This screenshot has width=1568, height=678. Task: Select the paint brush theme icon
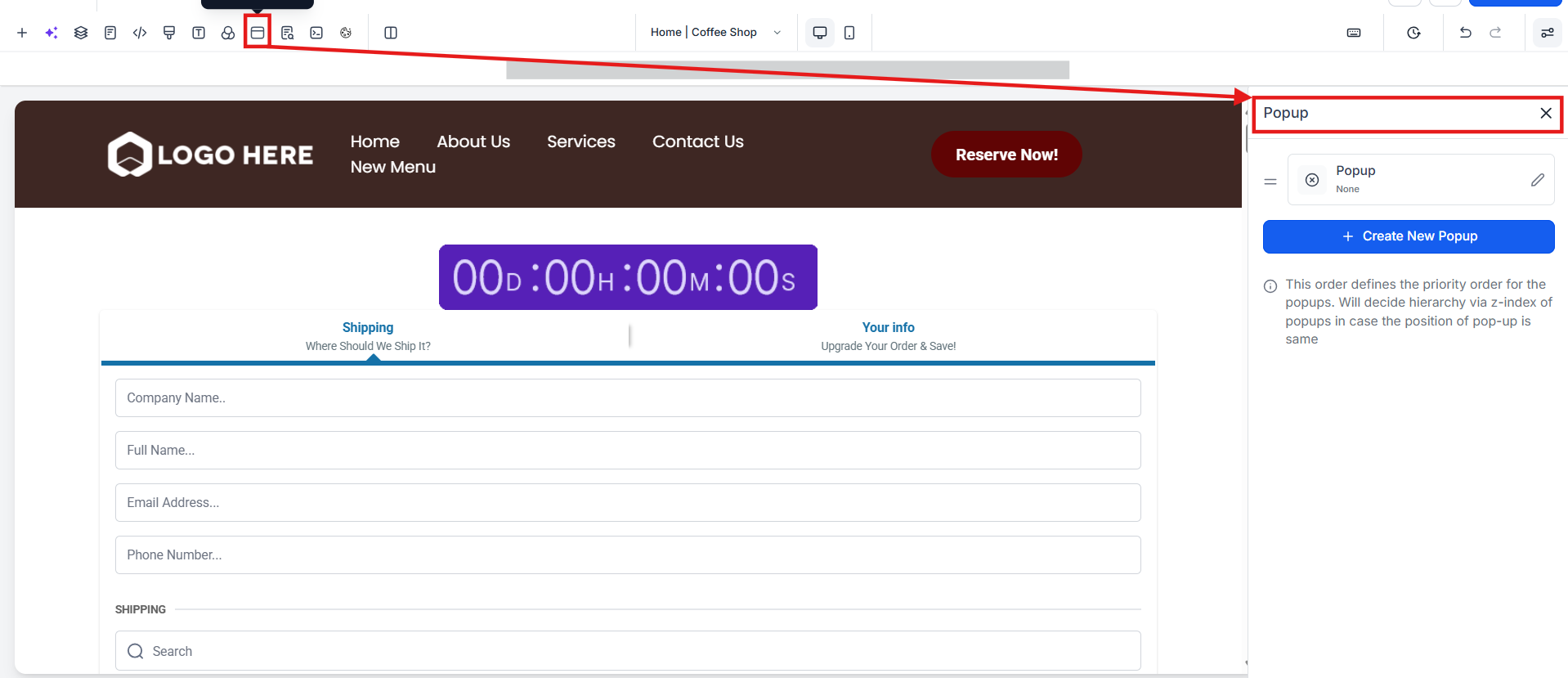click(169, 33)
